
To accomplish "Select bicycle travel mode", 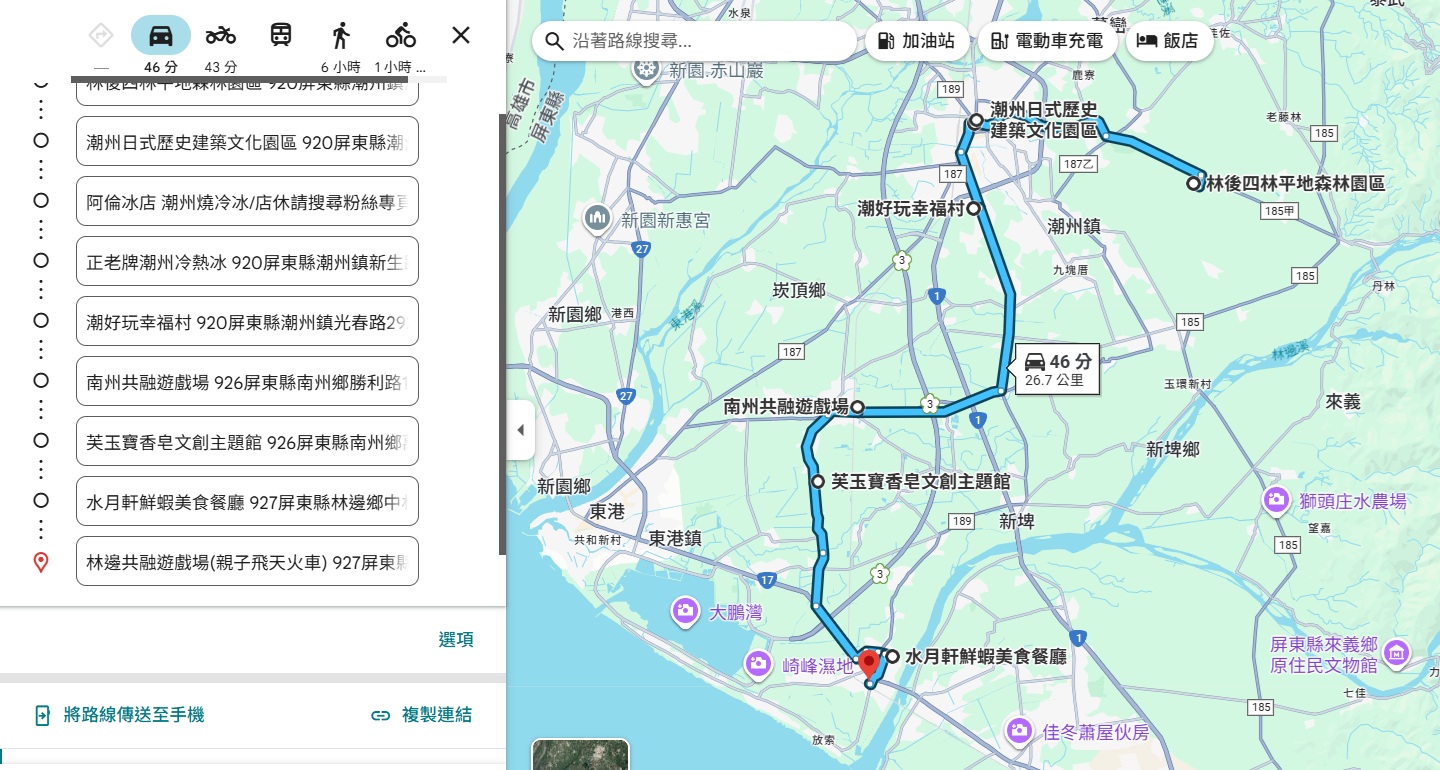I will point(401,36).
